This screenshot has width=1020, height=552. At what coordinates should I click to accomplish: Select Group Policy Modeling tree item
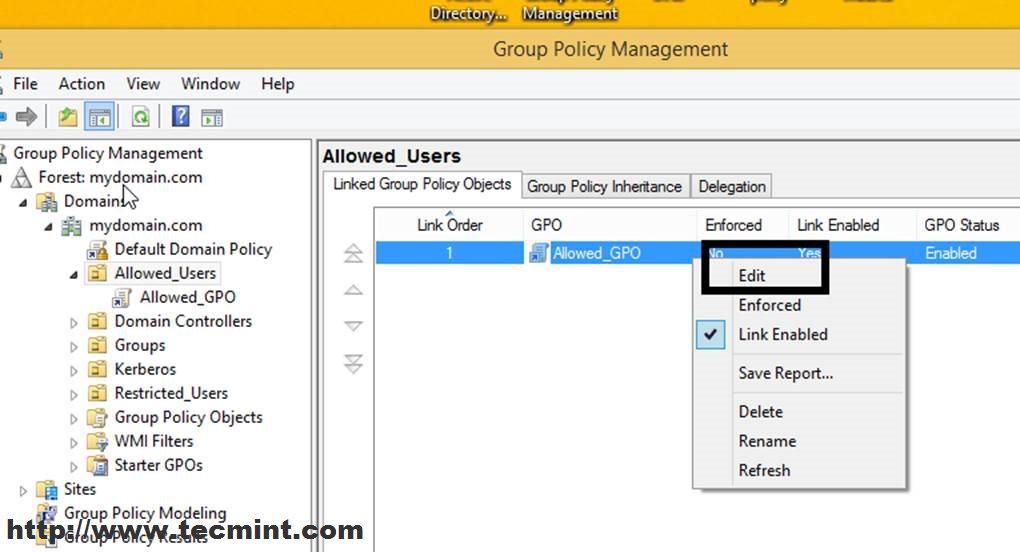click(x=144, y=514)
